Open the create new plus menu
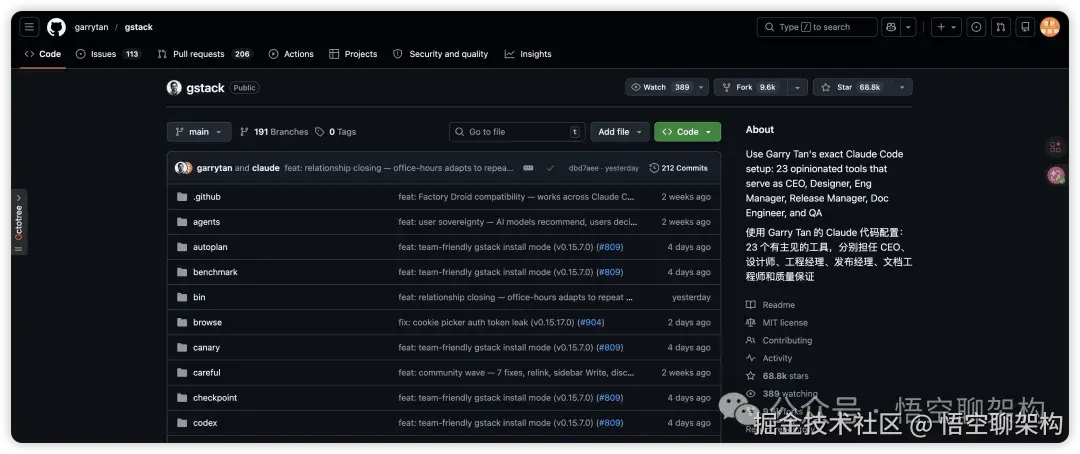1080x454 pixels. click(946, 27)
